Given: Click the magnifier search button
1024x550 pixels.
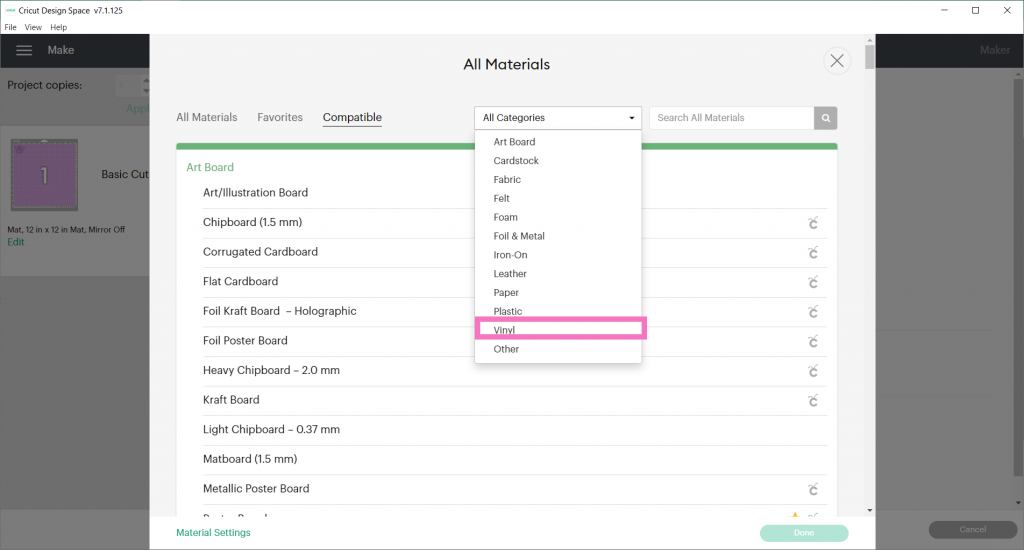Looking at the screenshot, I should point(825,118).
